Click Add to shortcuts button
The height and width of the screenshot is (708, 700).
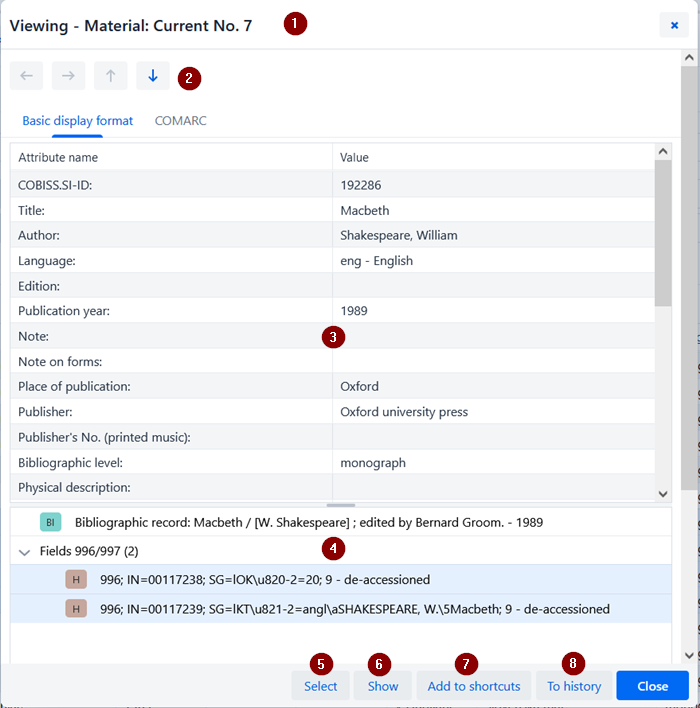[x=474, y=686]
